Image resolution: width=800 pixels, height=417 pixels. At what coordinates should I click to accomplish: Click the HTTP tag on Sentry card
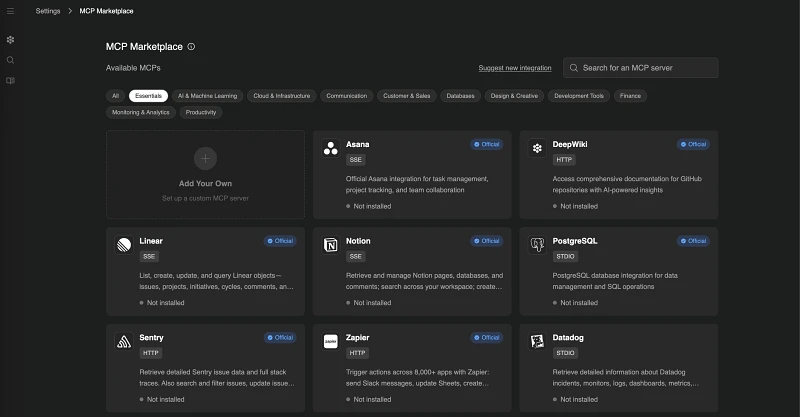click(151, 353)
